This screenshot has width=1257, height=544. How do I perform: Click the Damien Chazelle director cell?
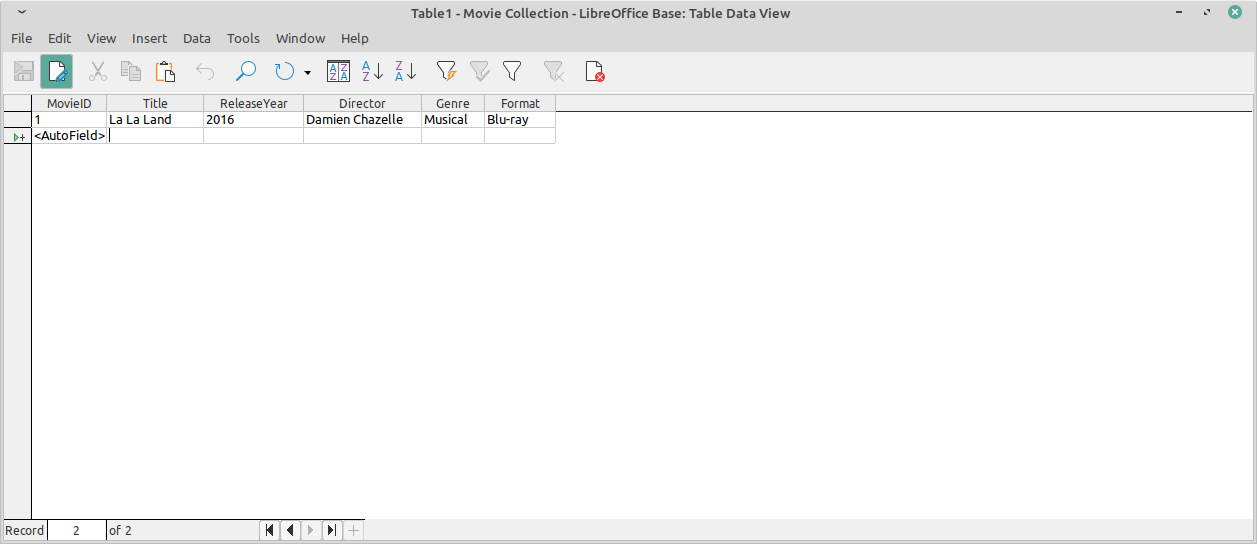(x=361, y=119)
